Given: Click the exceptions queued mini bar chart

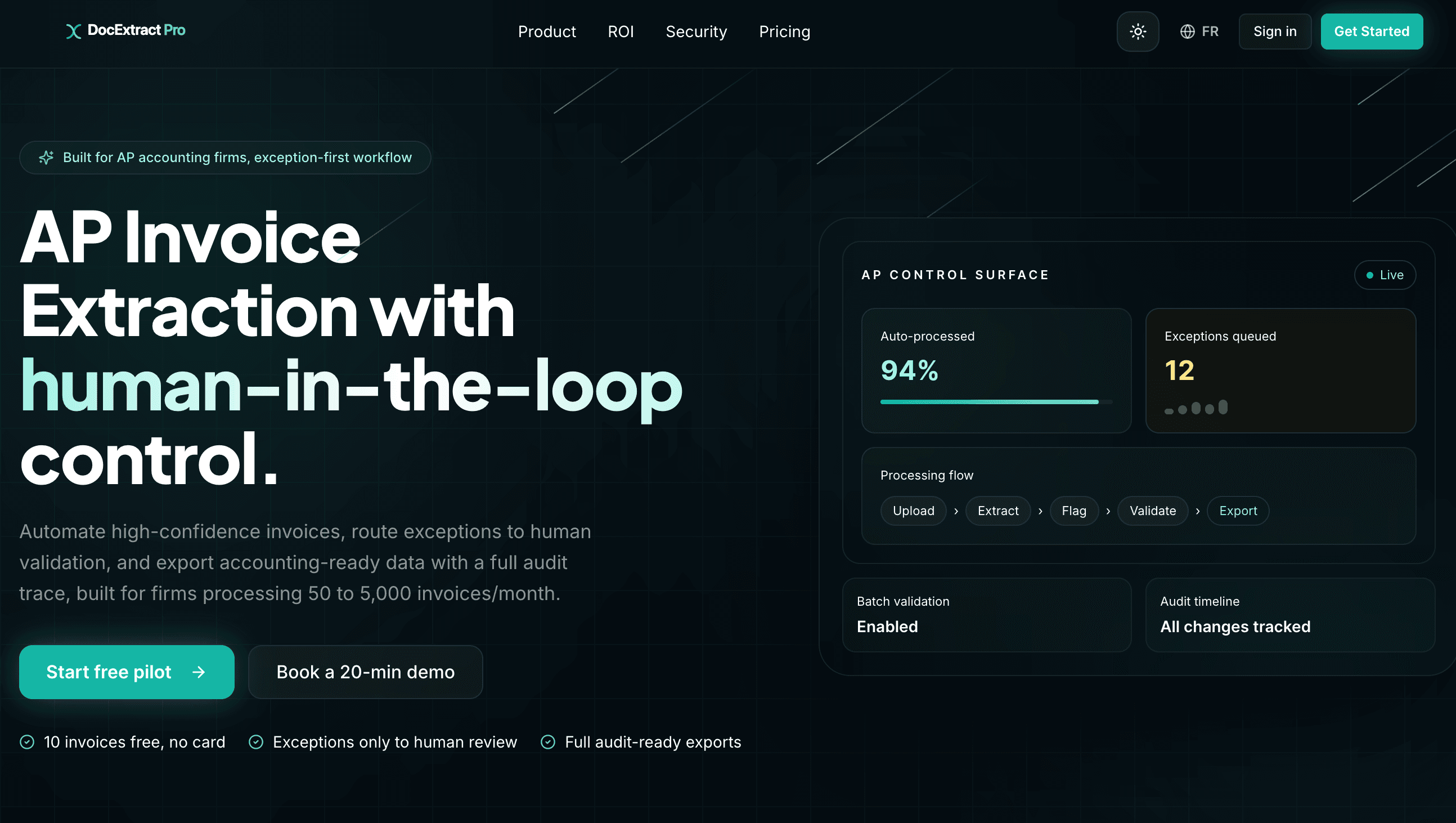Looking at the screenshot, I should [x=1196, y=408].
